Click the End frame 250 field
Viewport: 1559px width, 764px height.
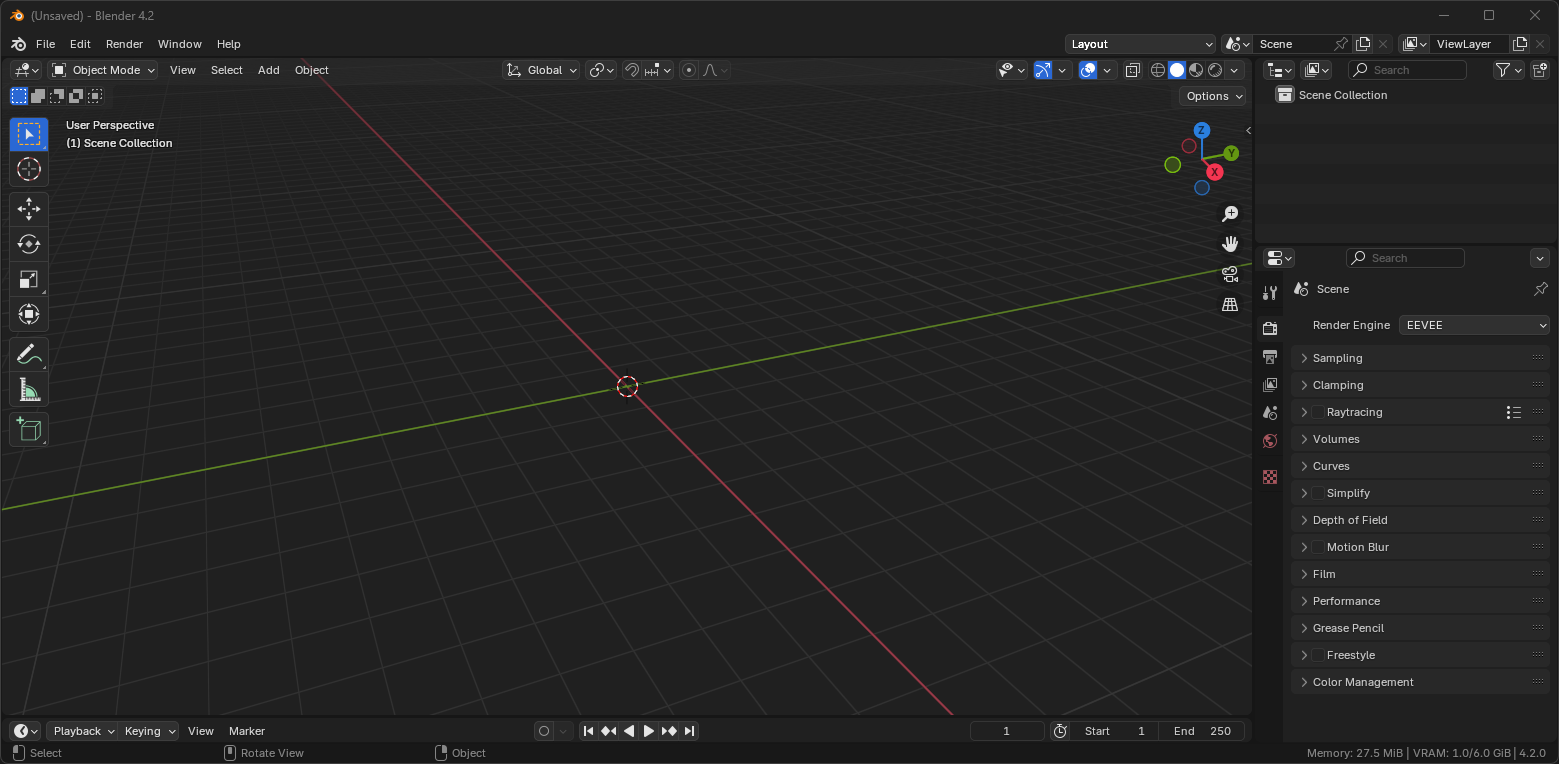(x=1202, y=731)
